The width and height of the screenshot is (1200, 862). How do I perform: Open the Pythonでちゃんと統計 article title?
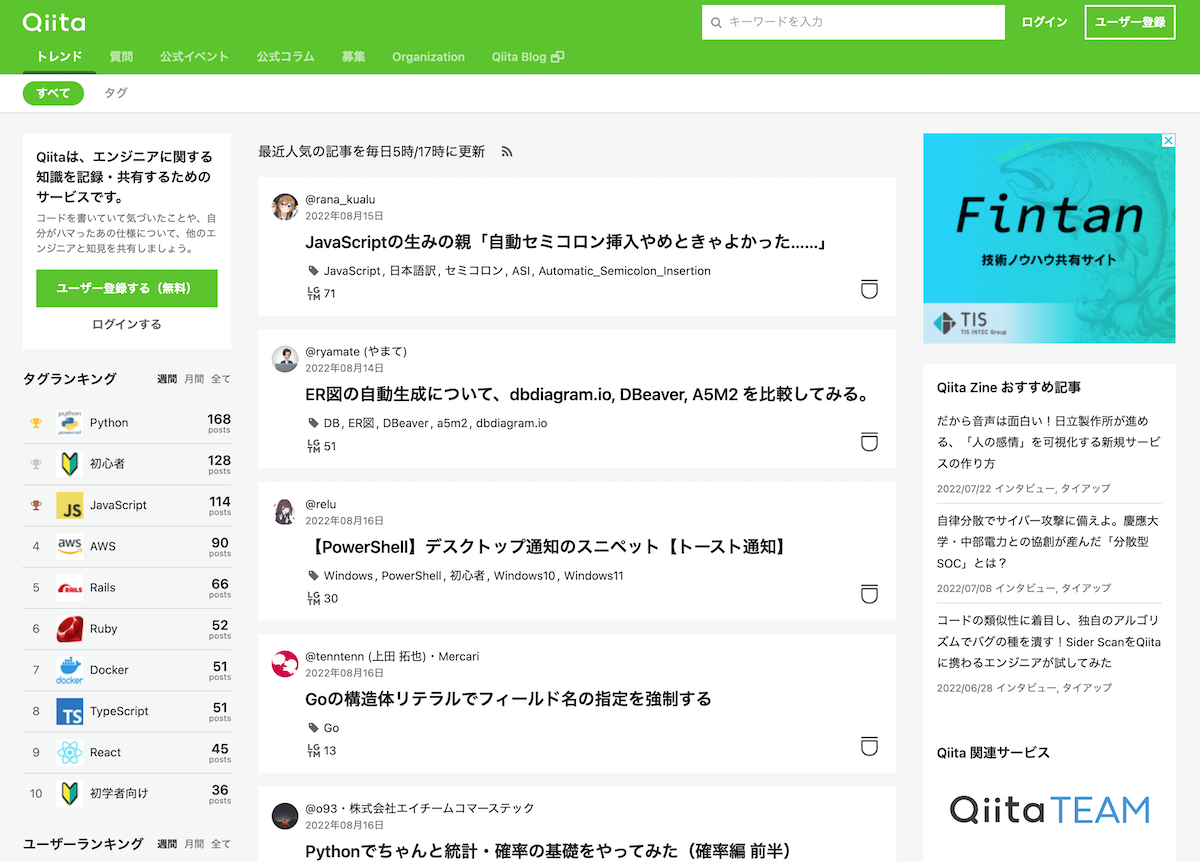(548, 851)
